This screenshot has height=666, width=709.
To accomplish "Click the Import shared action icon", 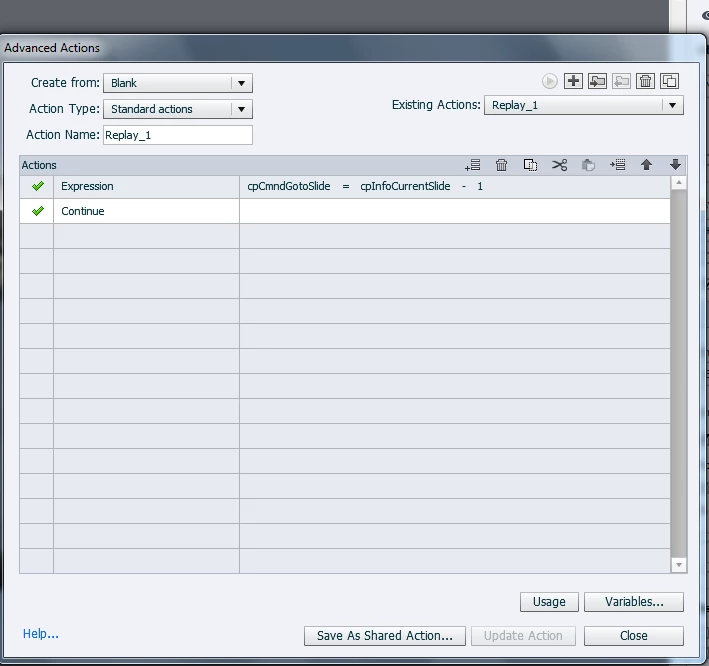I will click(x=597, y=81).
